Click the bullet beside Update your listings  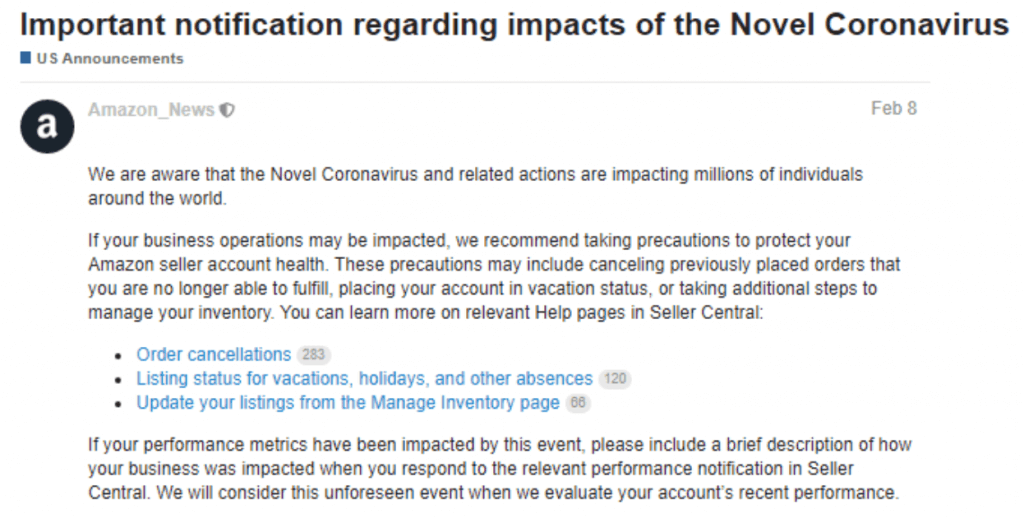coord(118,404)
